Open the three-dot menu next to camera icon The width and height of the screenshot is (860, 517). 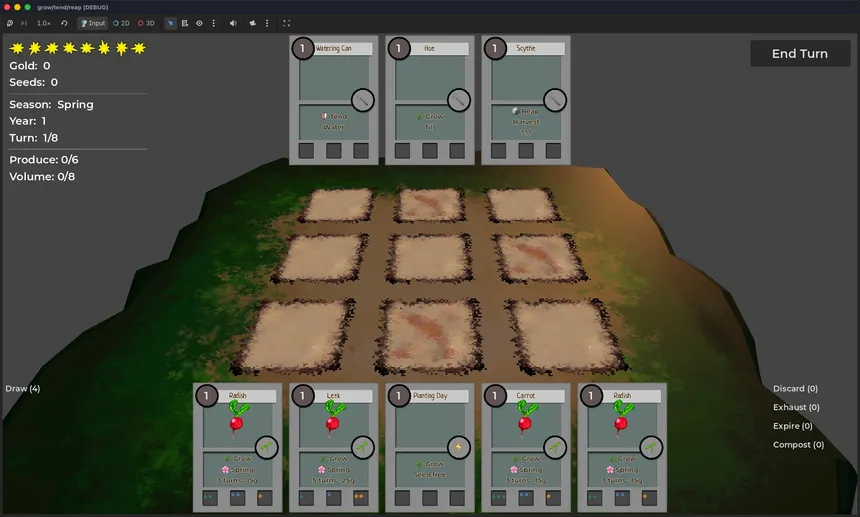266,23
